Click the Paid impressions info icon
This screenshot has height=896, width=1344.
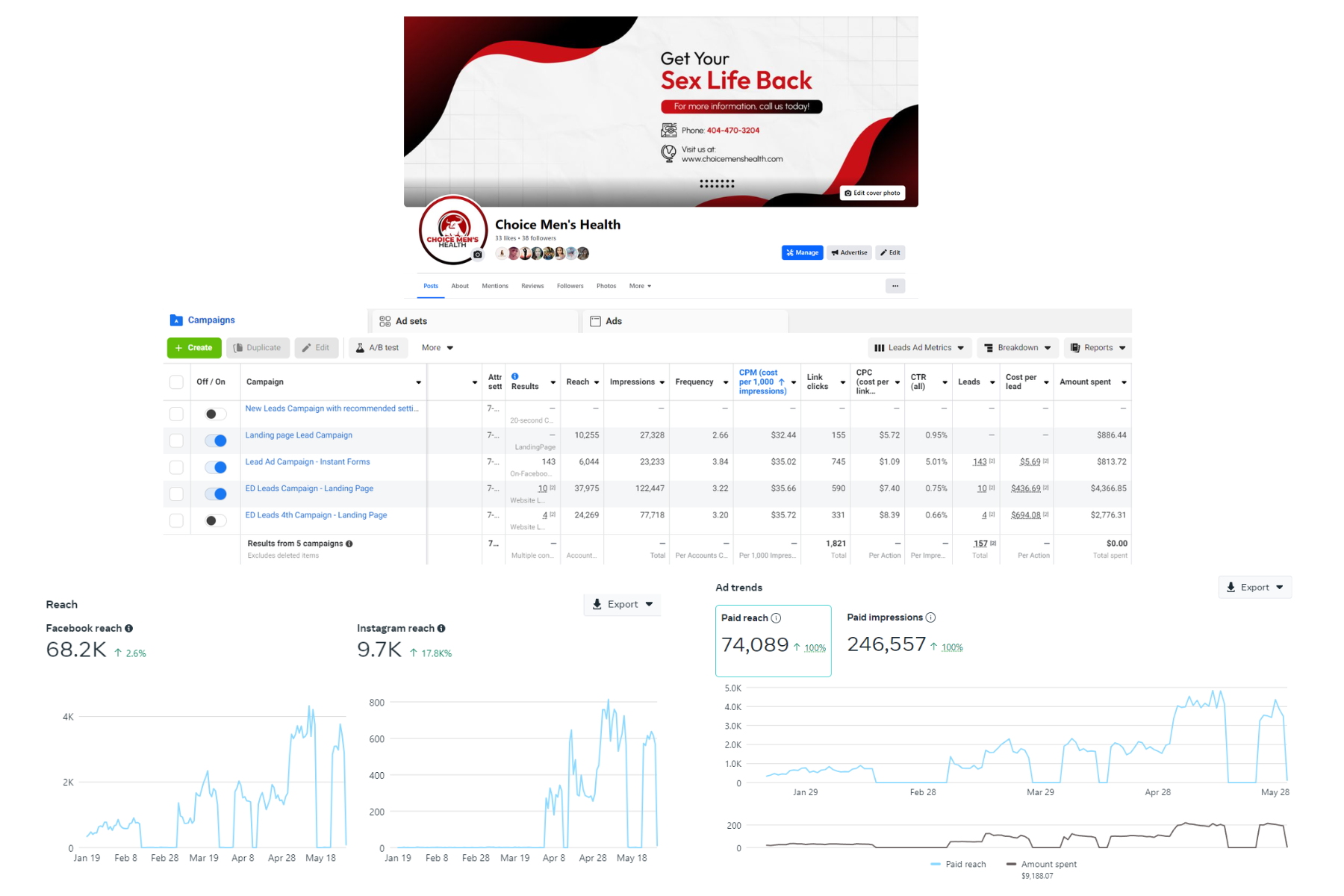coord(931,617)
